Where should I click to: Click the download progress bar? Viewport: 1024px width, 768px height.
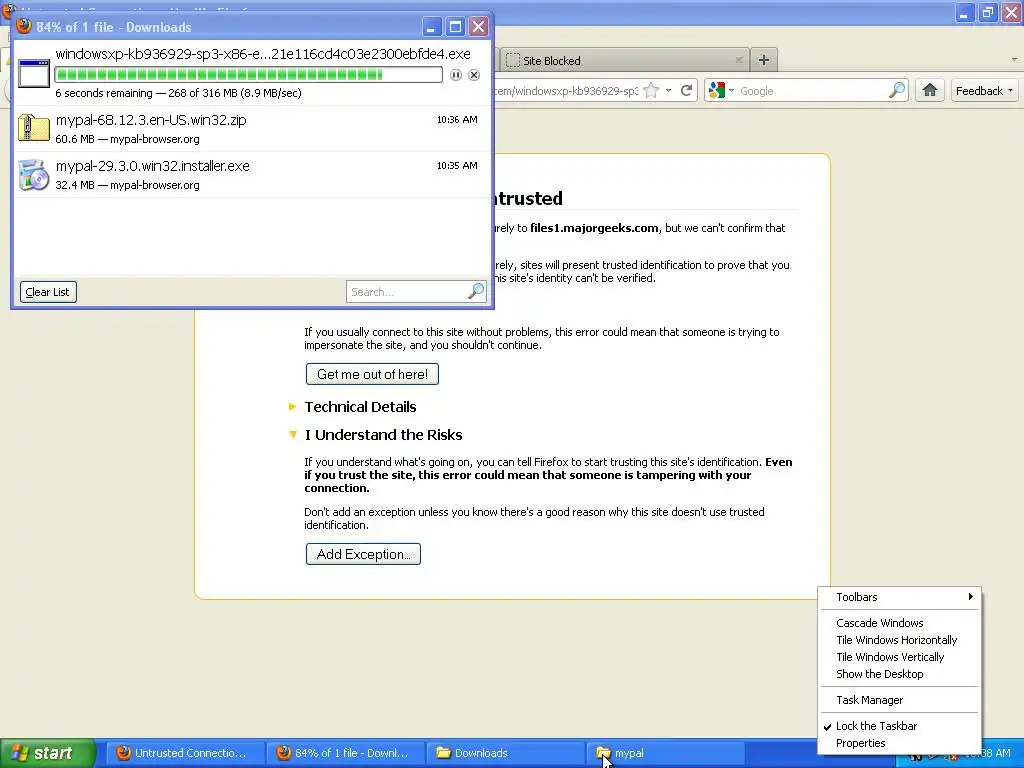(249, 75)
